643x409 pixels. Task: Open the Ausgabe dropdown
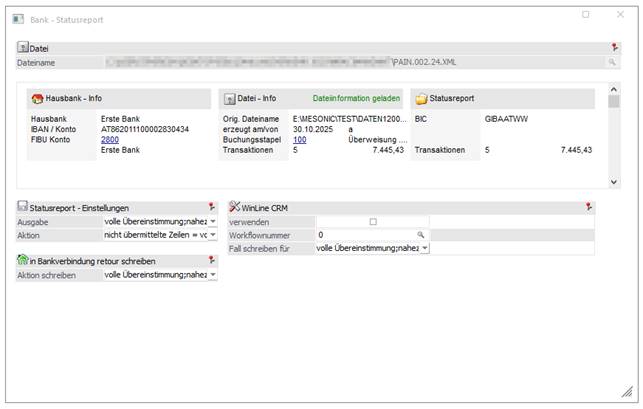pyautogui.click(x=213, y=221)
